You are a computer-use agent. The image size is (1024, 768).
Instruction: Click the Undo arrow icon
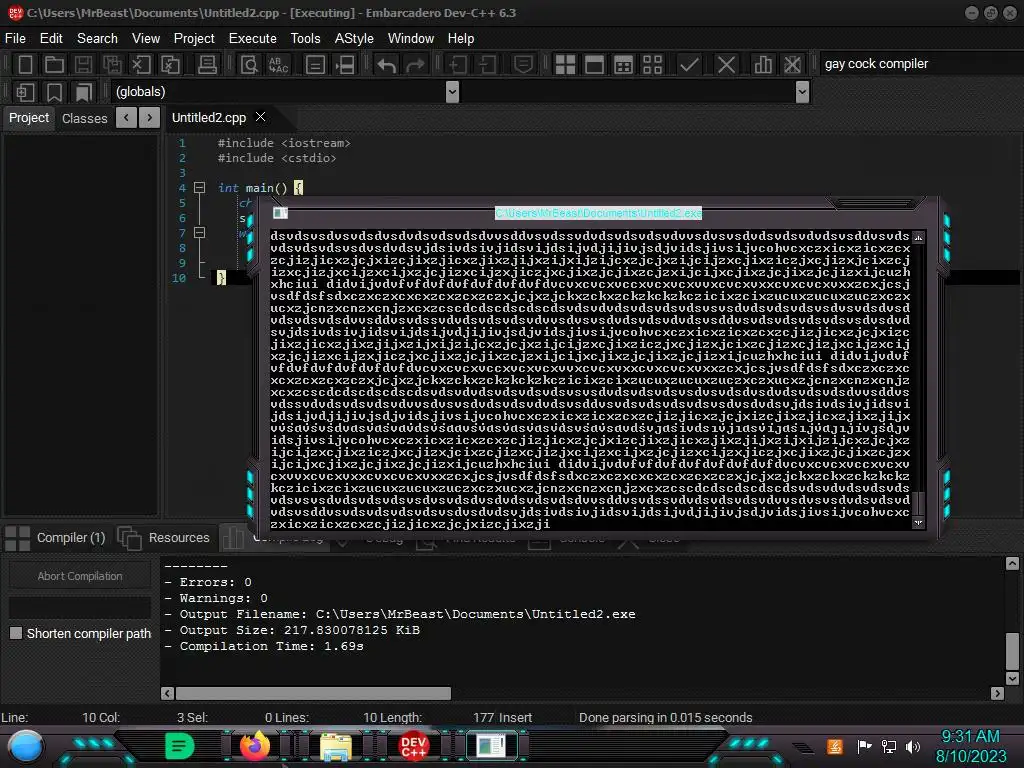tap(387, 65)
